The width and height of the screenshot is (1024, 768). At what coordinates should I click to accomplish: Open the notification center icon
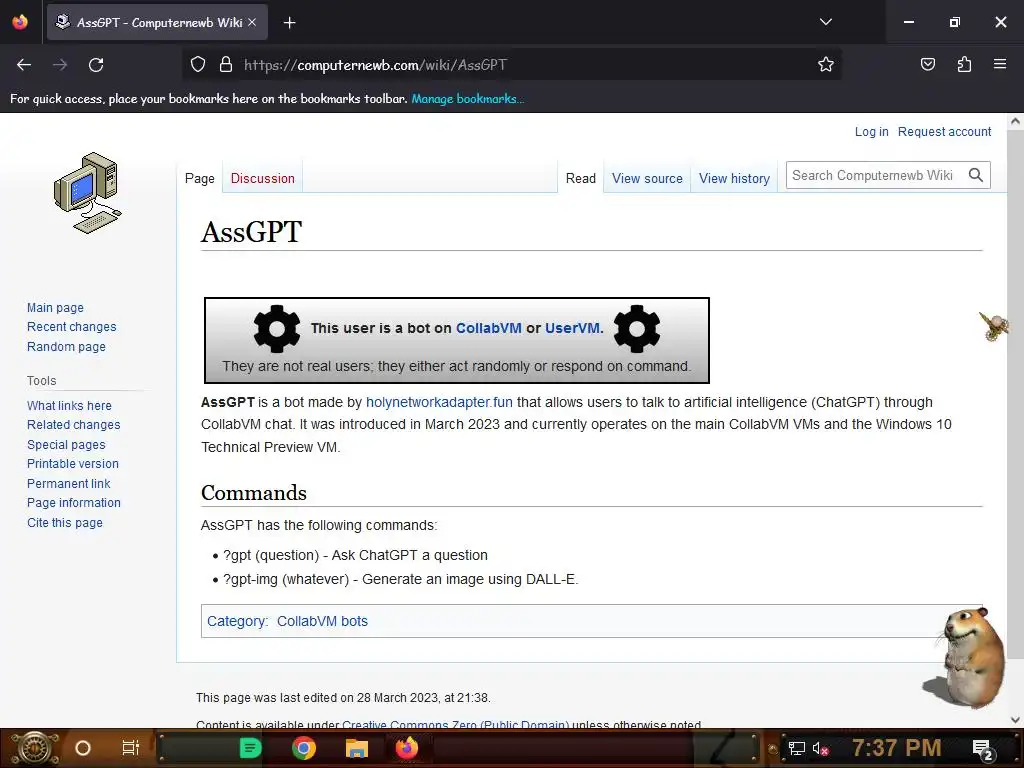[x=983, y=749]
